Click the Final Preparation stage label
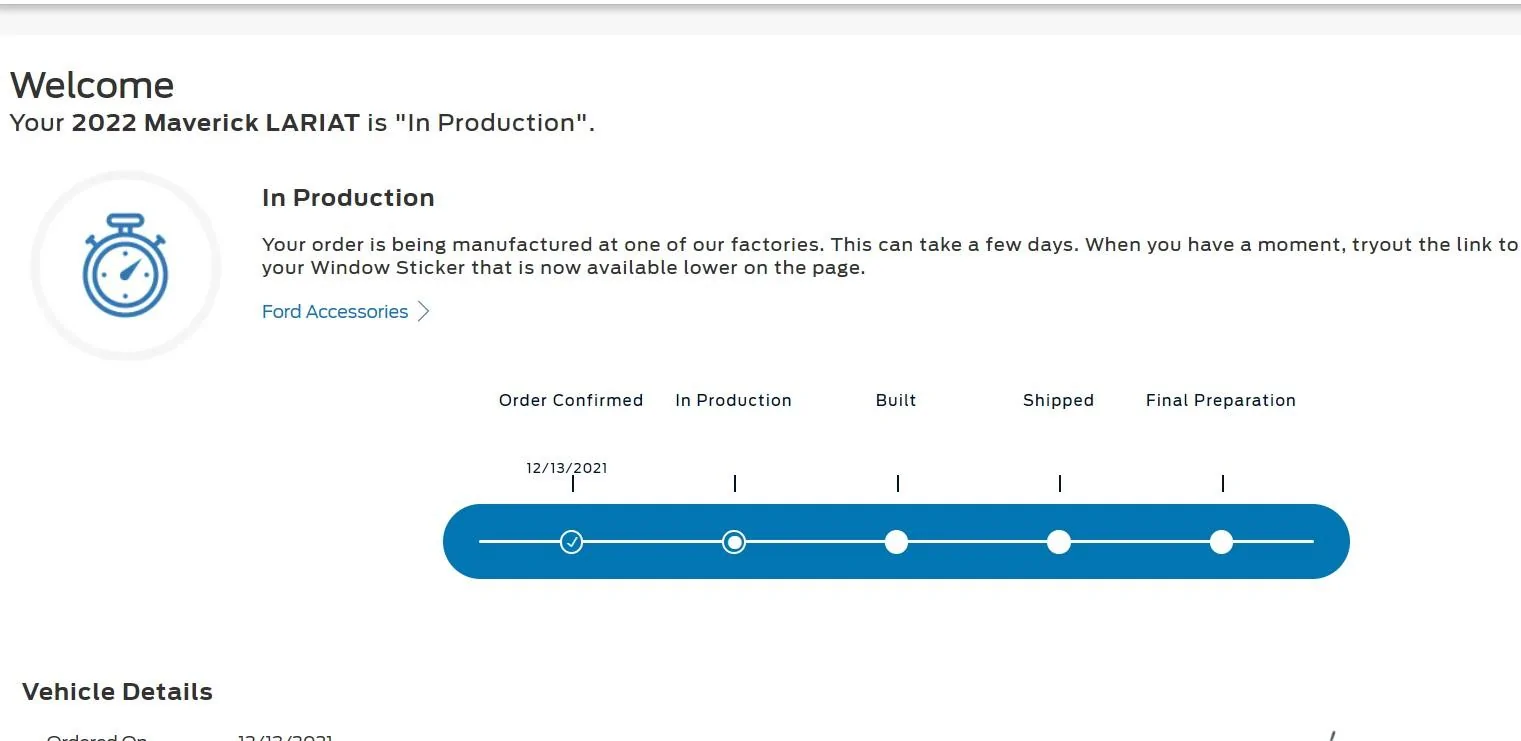The width and height of the screenshot is (1521, 741). coord(1221,401)
